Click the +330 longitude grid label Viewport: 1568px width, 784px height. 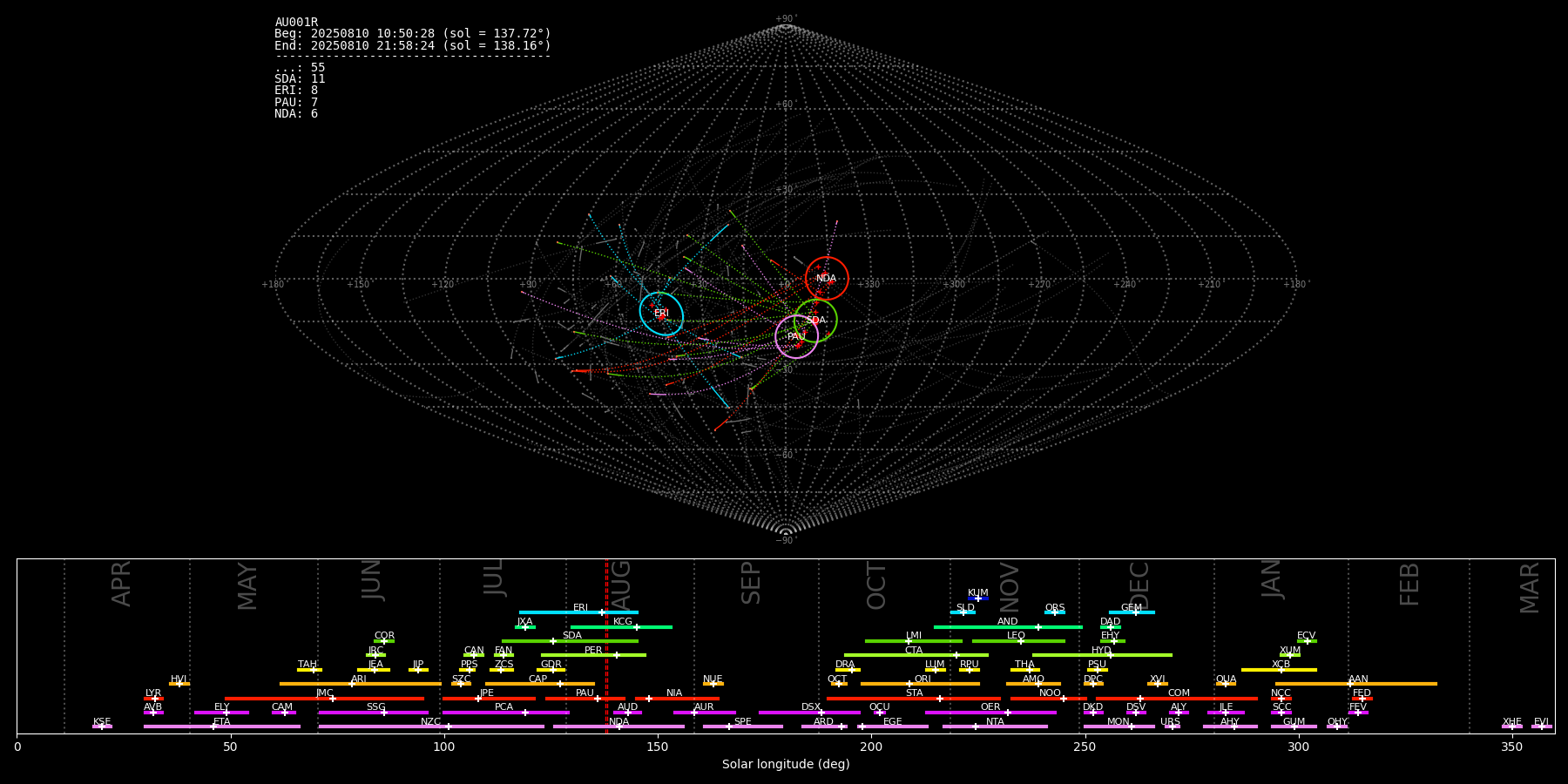[868, 284]
